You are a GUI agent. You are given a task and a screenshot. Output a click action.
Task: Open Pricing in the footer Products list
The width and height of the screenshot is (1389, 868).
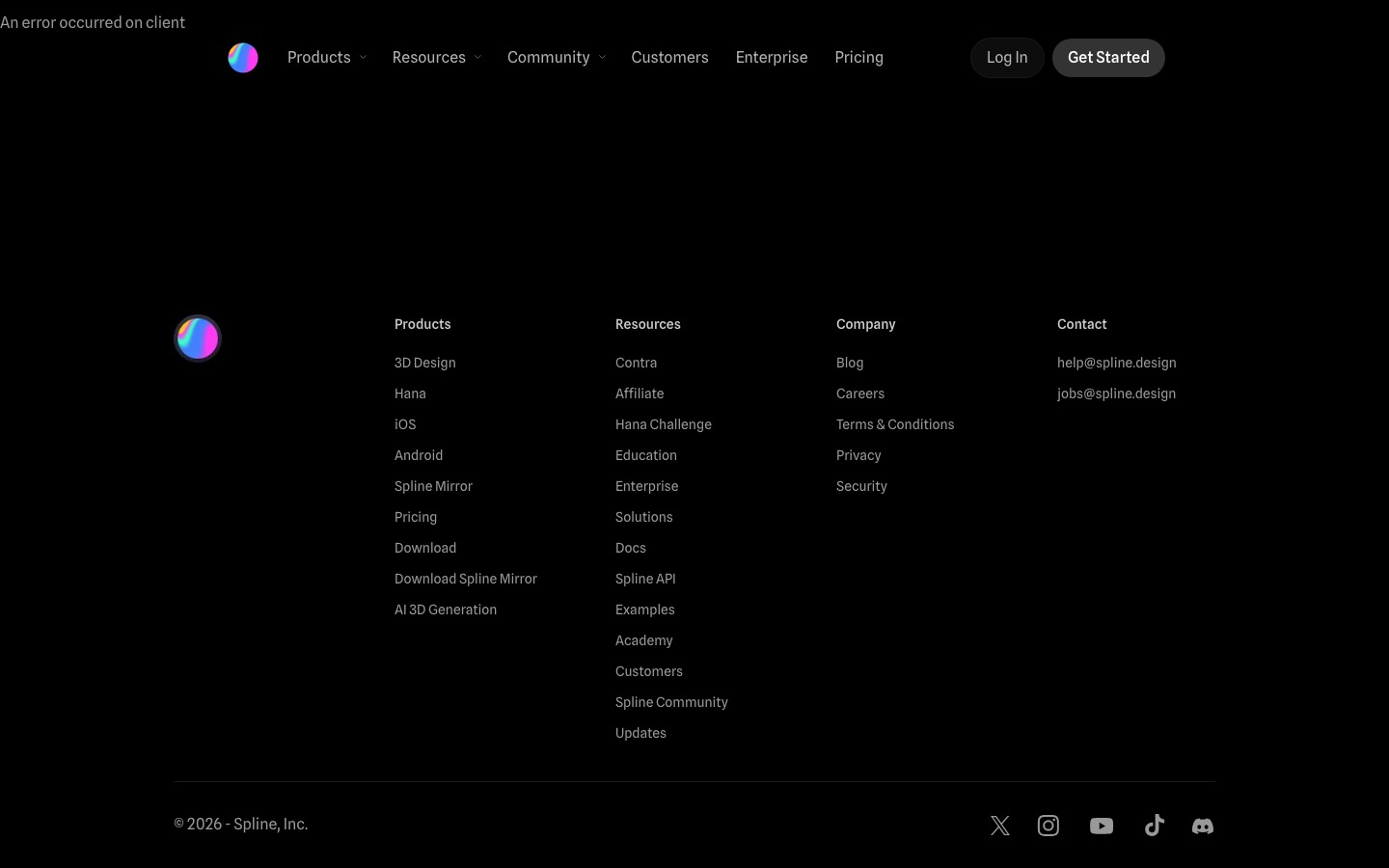pos(416,517)
